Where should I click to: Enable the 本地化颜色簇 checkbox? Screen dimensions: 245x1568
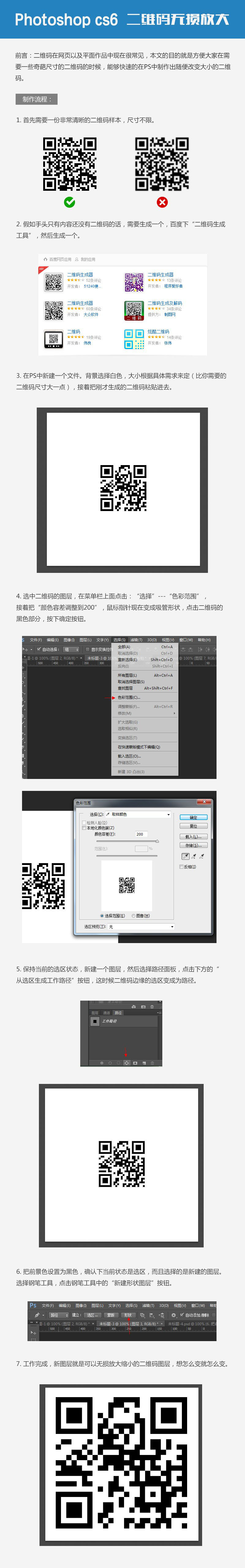(x=84, y=828)
